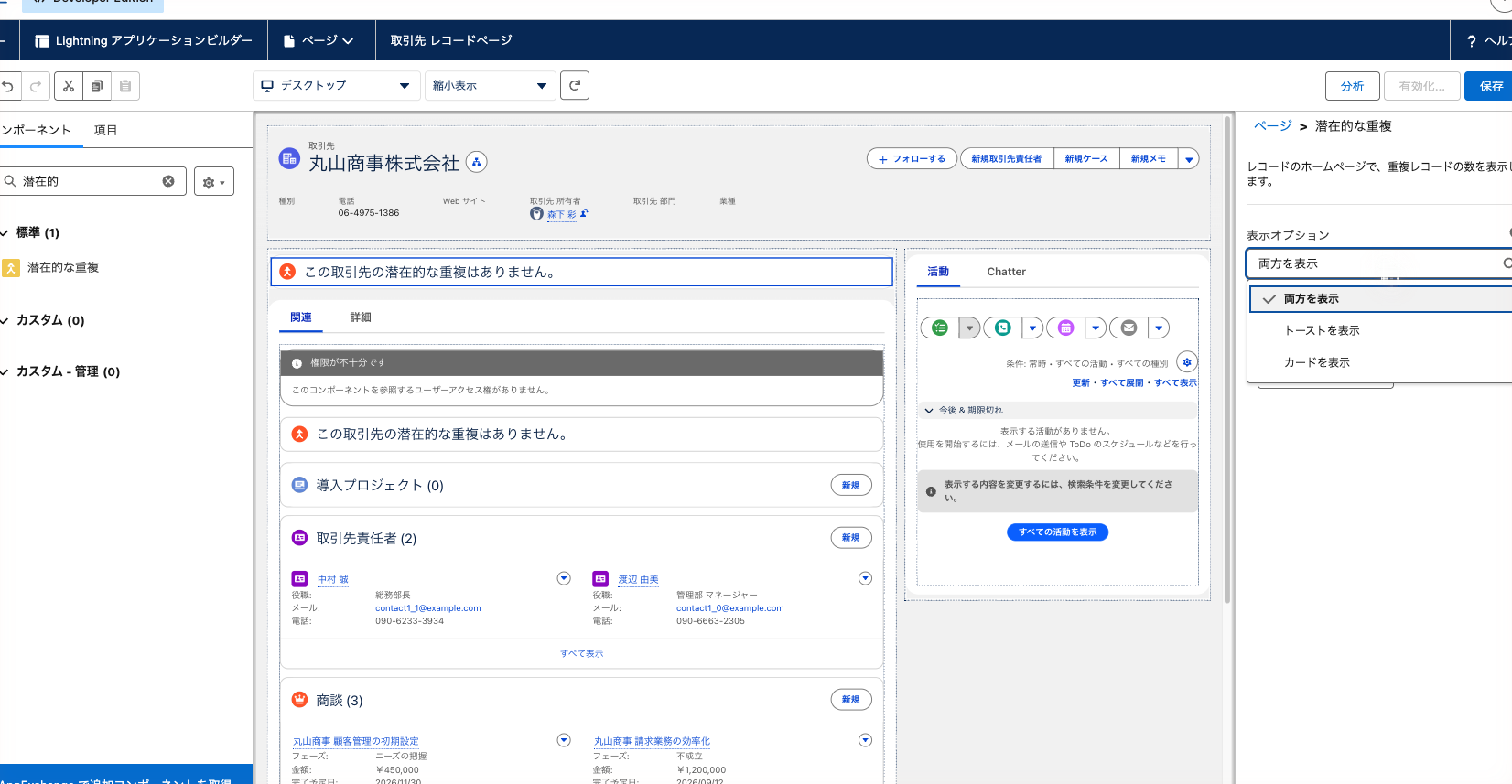
Task: Click the email icon in activity panel
Action: tap(1129, 328)
